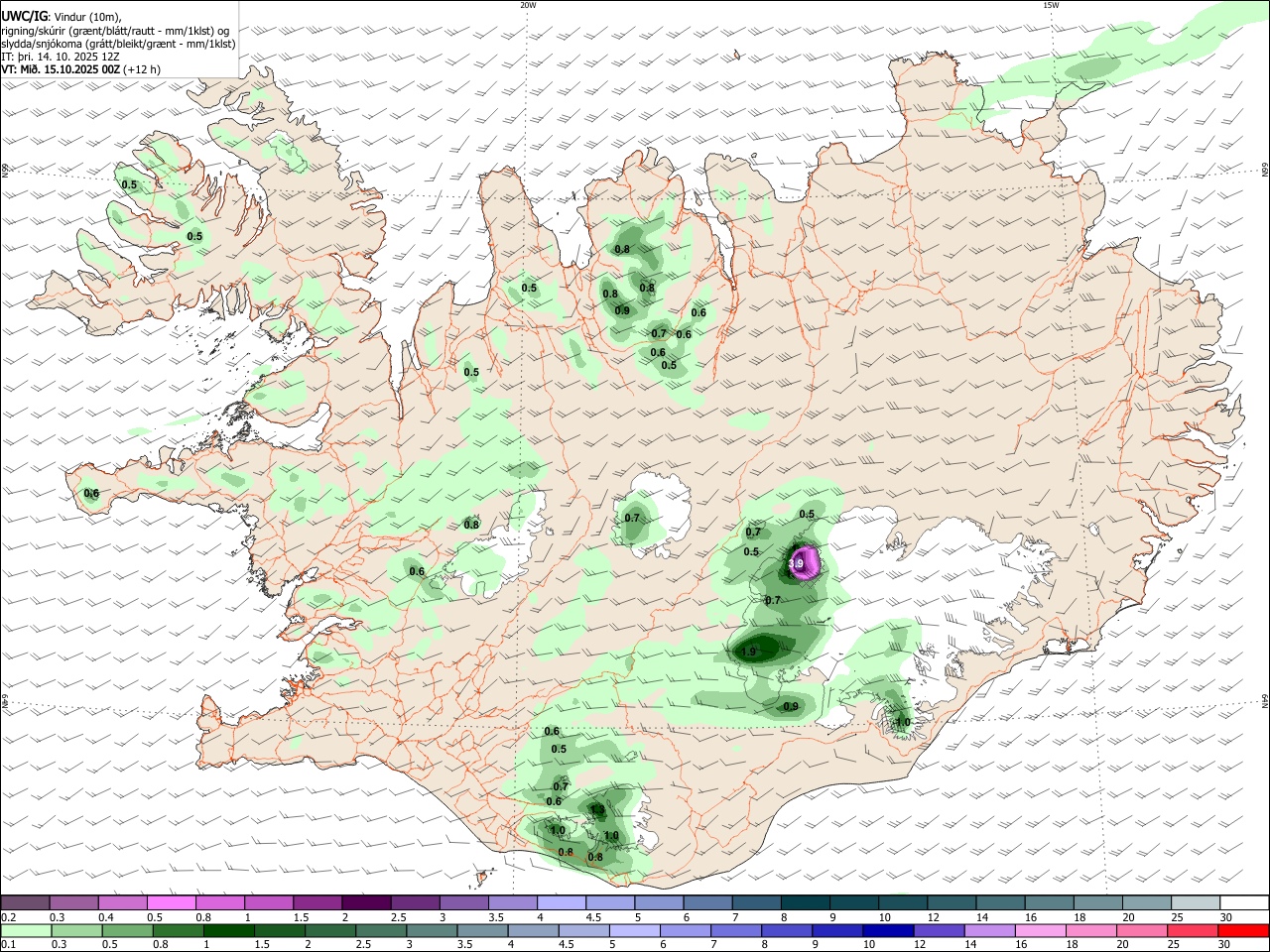Click the purple 3.9 snowfall maximum on the map
The width and height of the screenshot is (1270, 952).
click(x=805, y=563)
